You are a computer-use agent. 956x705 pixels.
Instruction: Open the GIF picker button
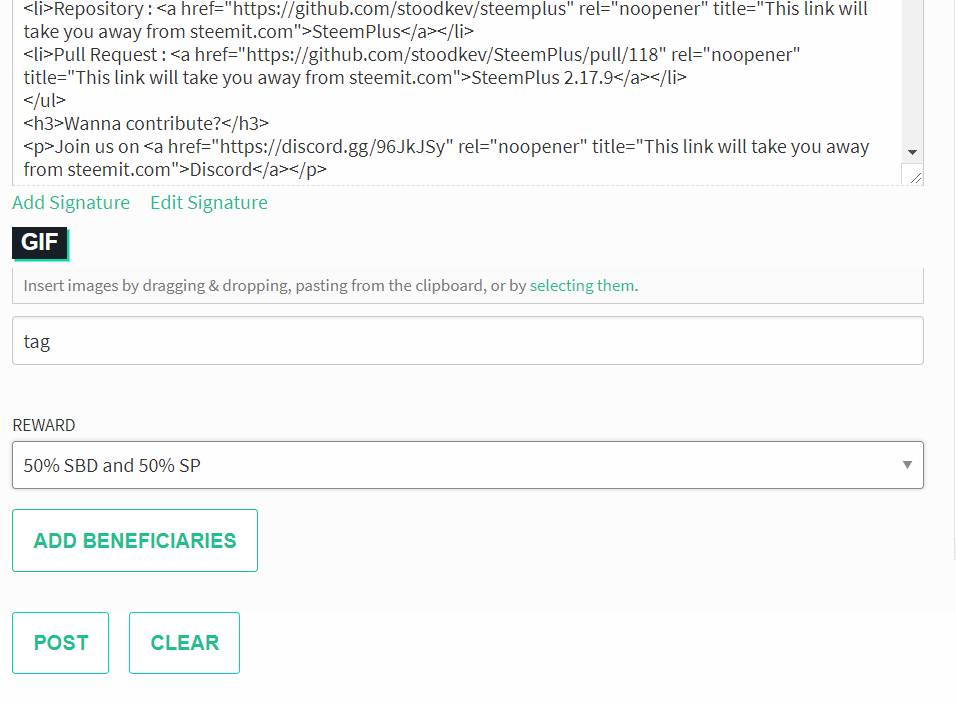[40, 243]
